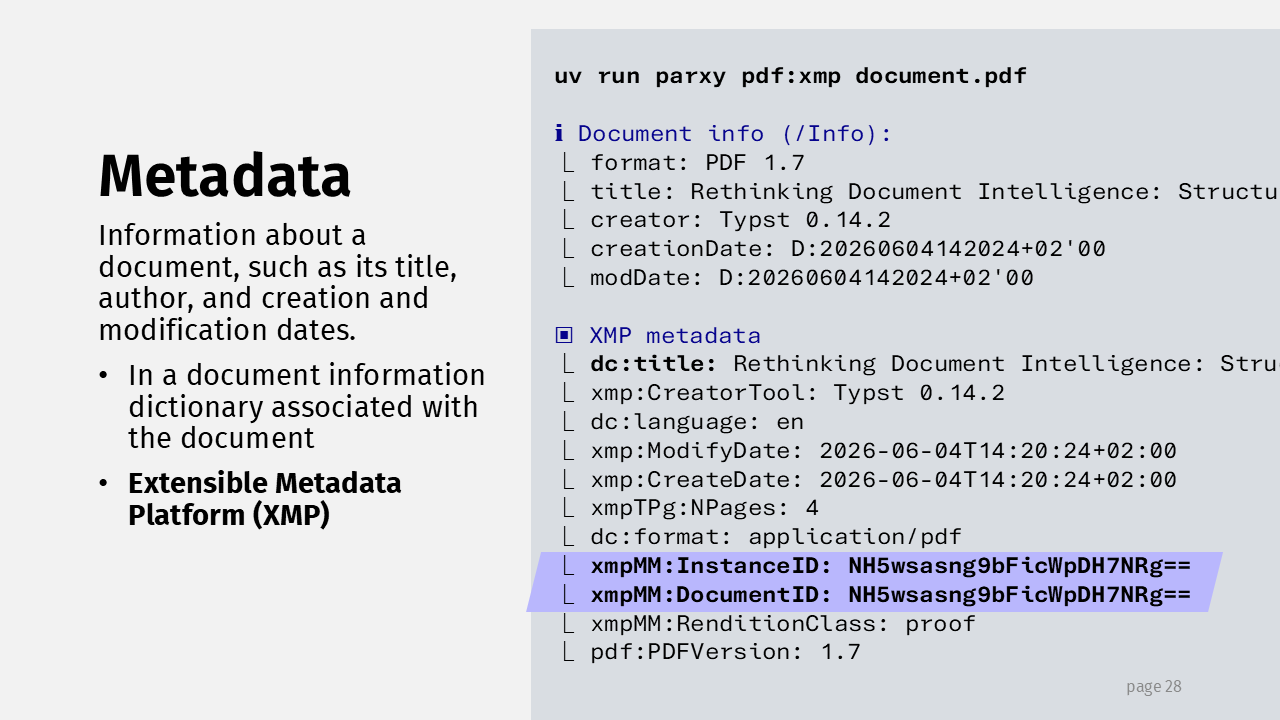This screenshot has width=1280, height=720.
Task: Click the 'XMP metadata' heading
Action: [675, 335]
